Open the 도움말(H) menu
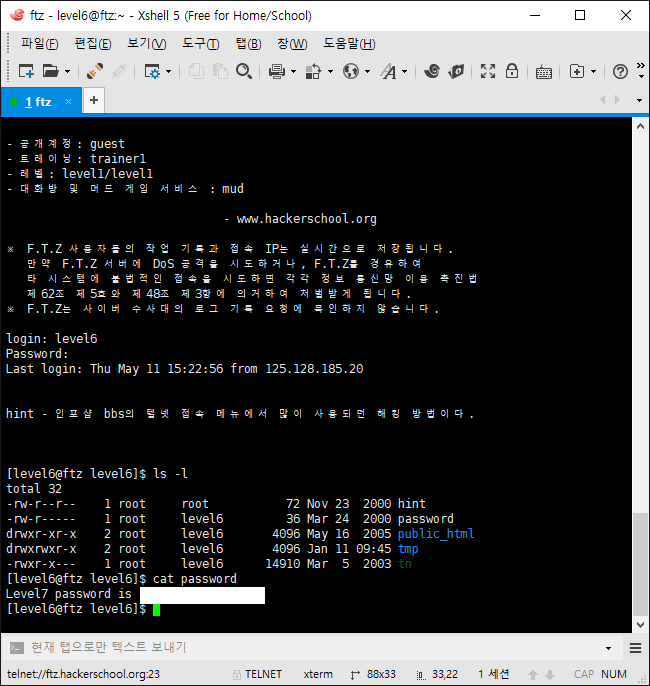This screenshot has width=650, height=686. [x=349, y=43]
